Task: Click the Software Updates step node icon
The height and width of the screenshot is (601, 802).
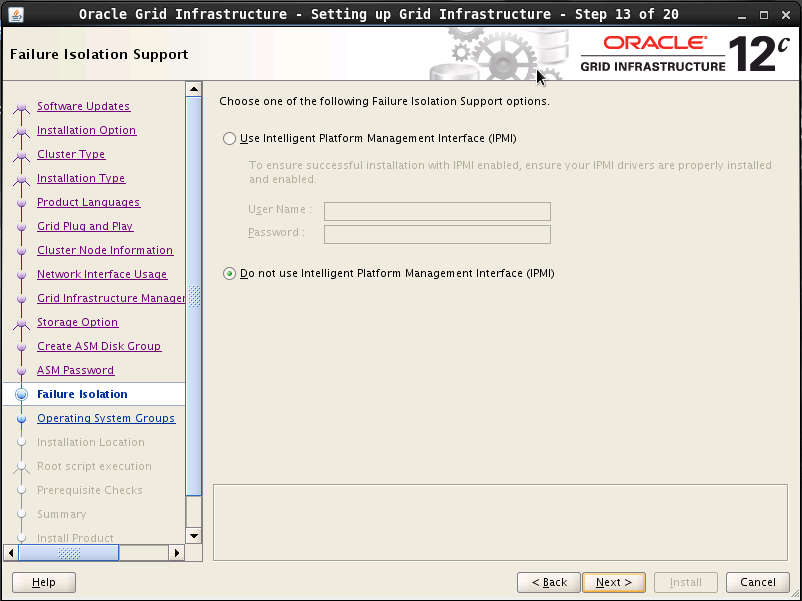Action: coord(21,107)
